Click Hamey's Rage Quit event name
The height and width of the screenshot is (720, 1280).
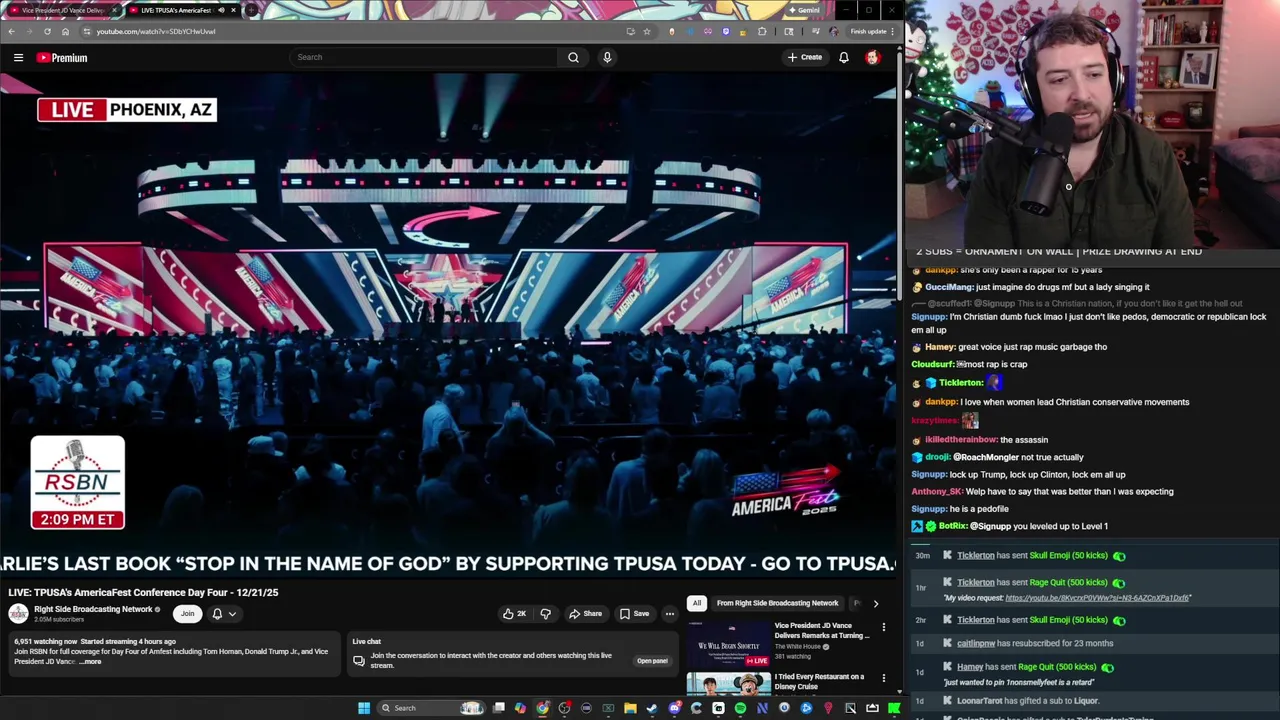[970, 667]
